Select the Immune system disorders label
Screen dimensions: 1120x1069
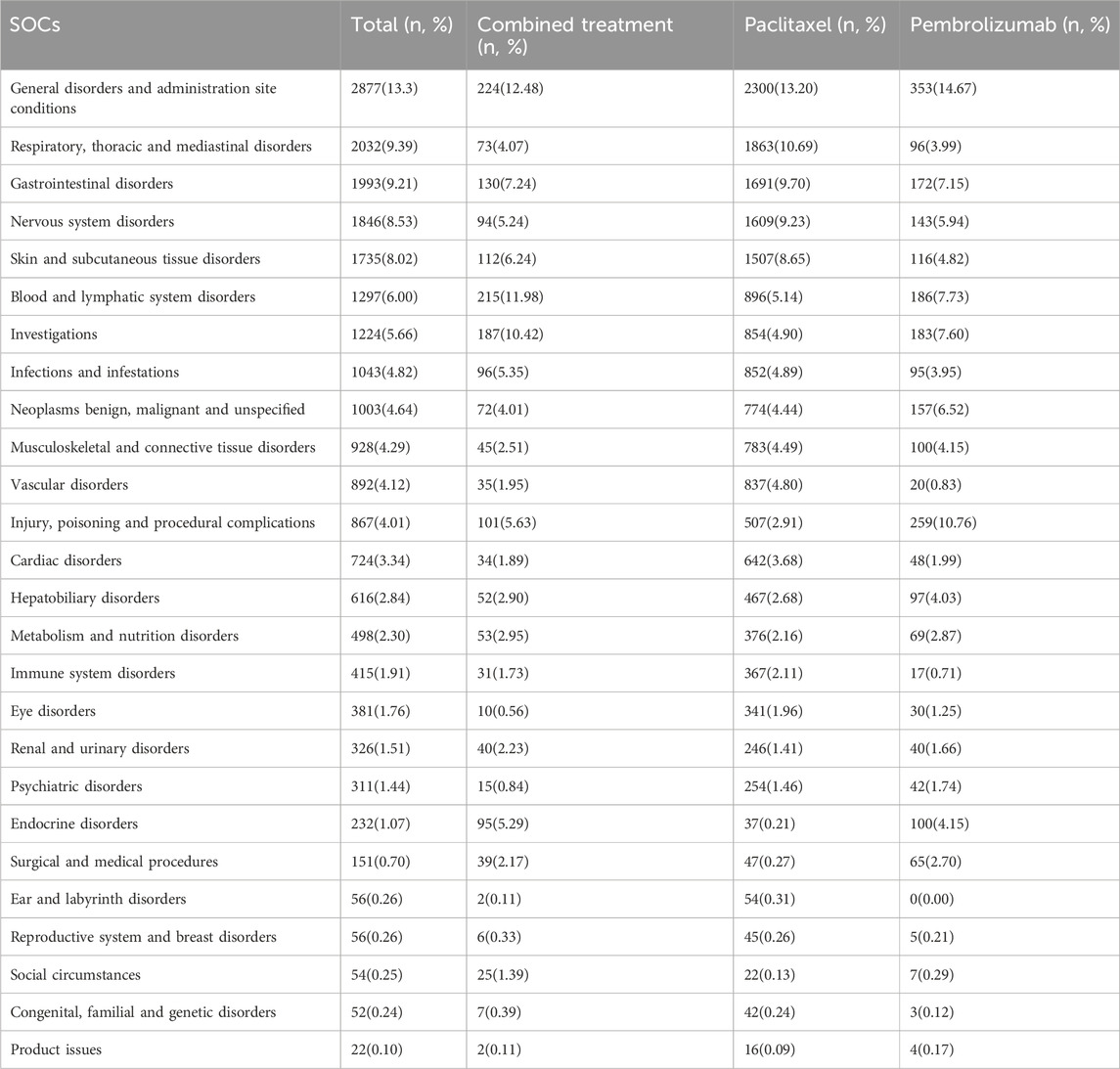(x=93, y=674)
